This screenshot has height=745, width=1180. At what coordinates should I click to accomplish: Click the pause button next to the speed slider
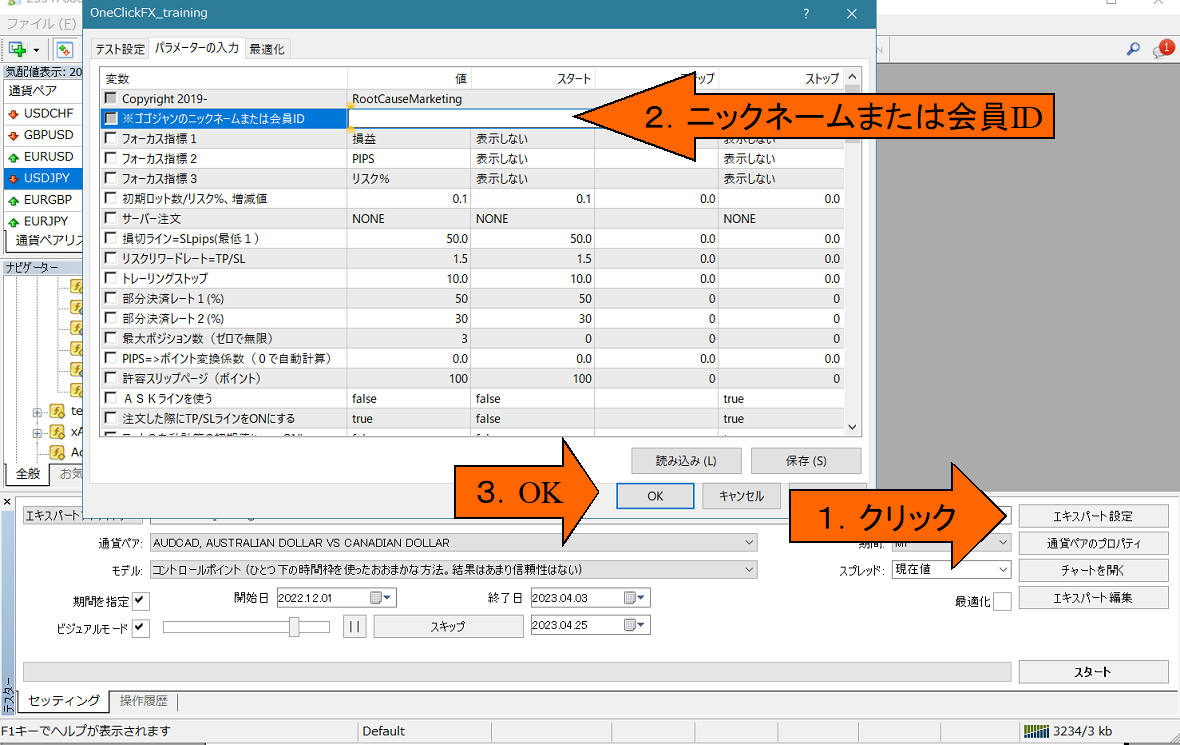click(x=355, y=626)
